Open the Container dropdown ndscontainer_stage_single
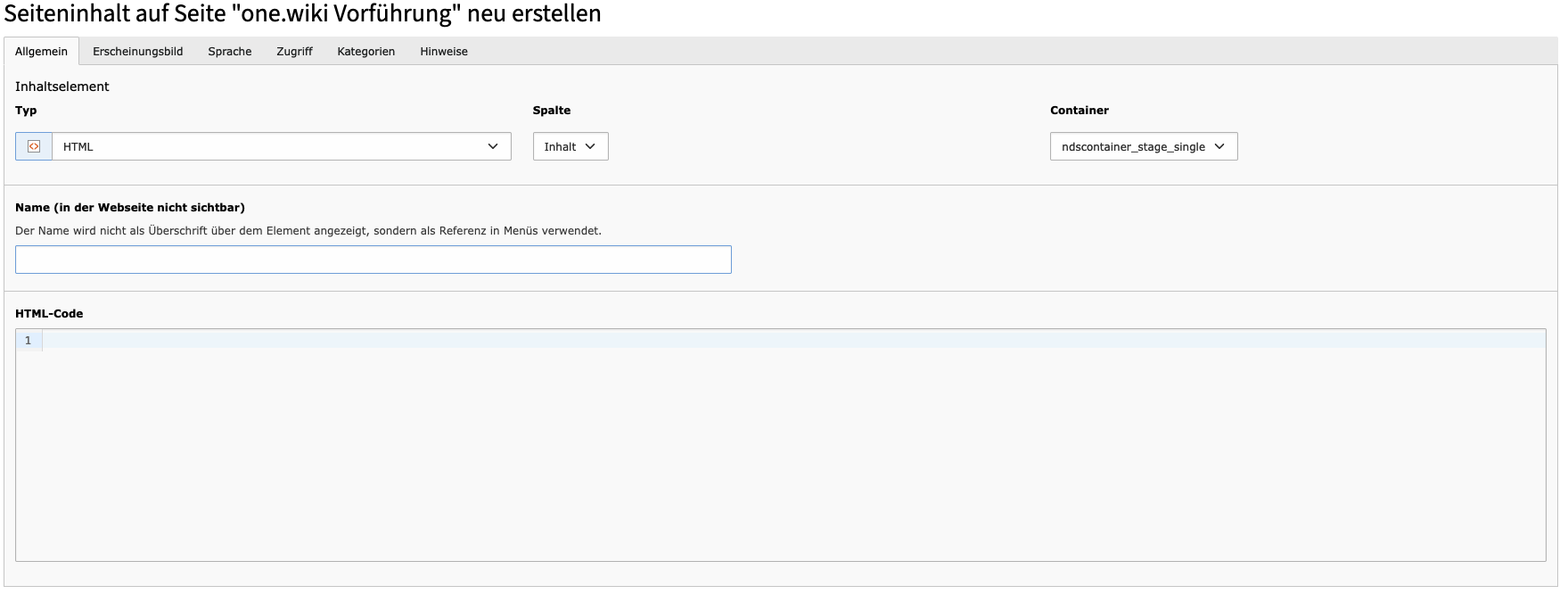The image size is (1568, 594). (1144, 146)
